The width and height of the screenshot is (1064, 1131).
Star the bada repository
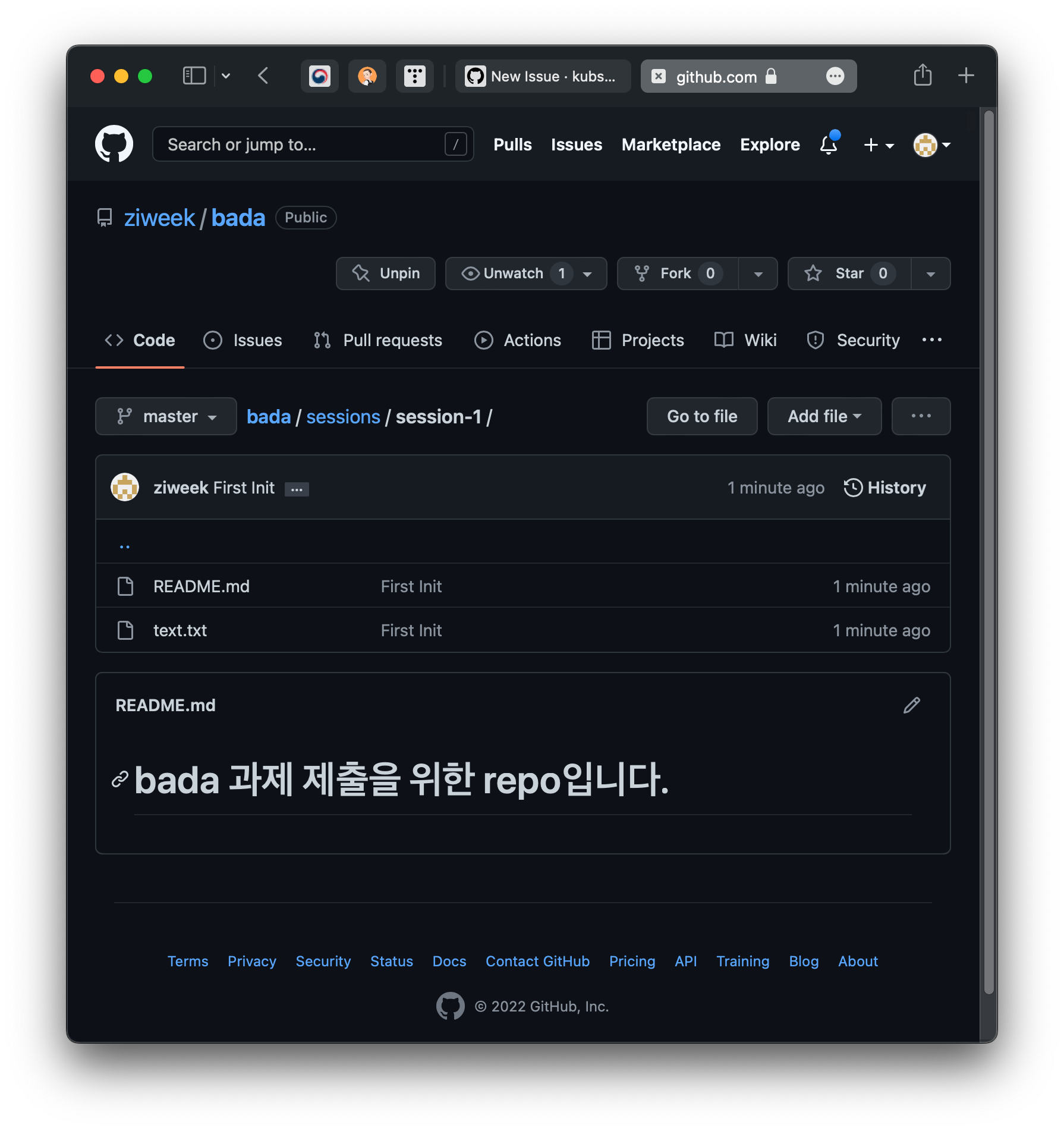tap(848, 274)
